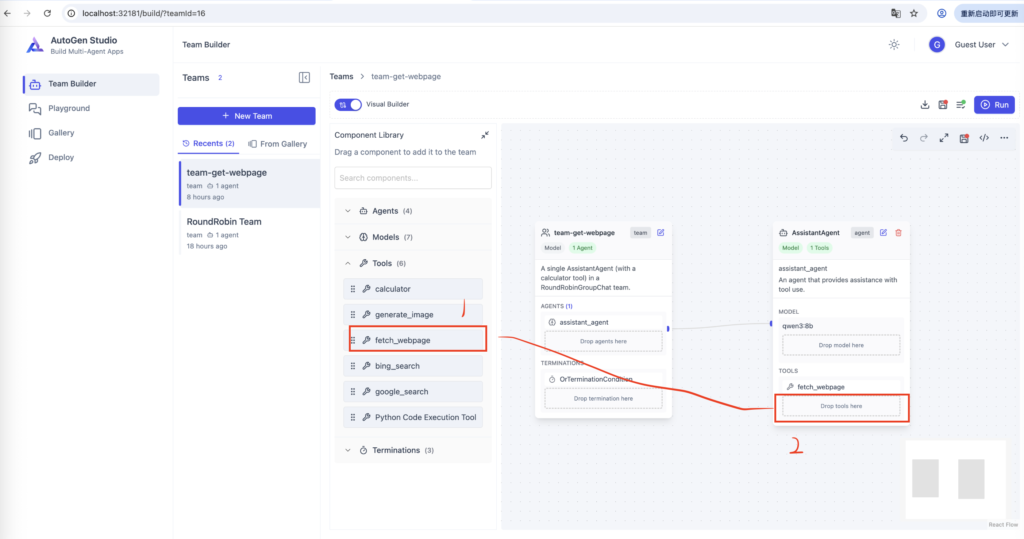Open the Guest User dropdown menu
This screenshot has height=539, width=1024.
click(x=982, y=44)
